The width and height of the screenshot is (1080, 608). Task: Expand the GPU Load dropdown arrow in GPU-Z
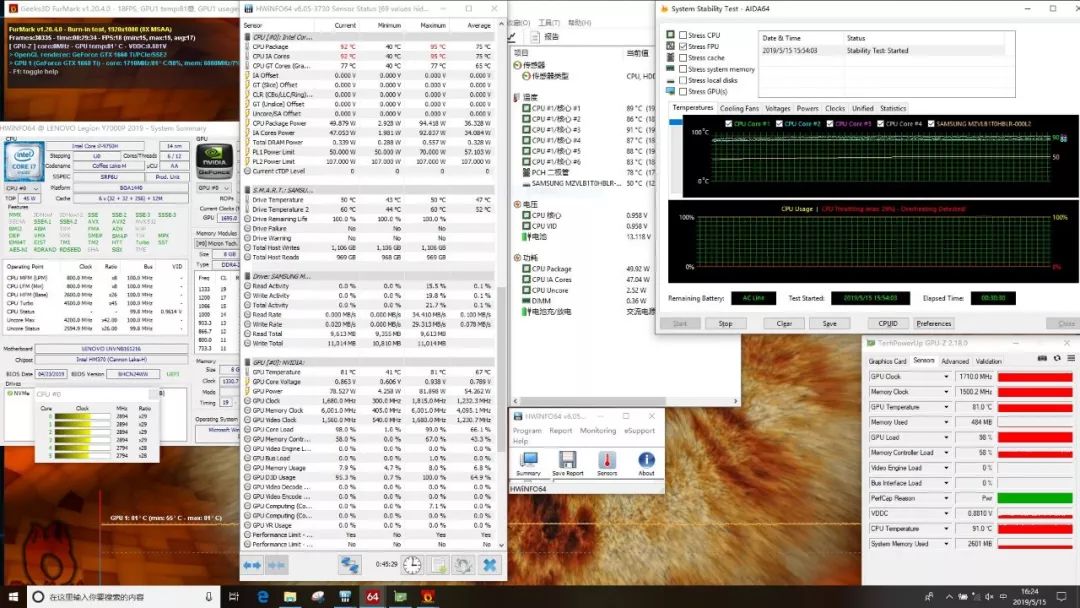tap(947, 437)
